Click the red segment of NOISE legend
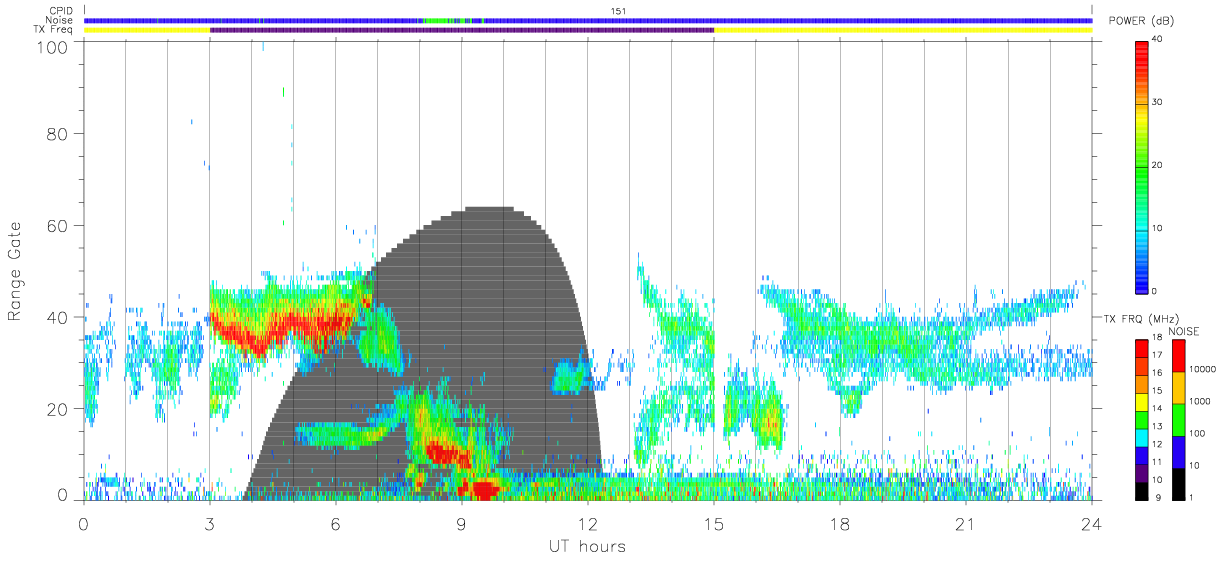 pyautogui.click(x=1178, y=356)
